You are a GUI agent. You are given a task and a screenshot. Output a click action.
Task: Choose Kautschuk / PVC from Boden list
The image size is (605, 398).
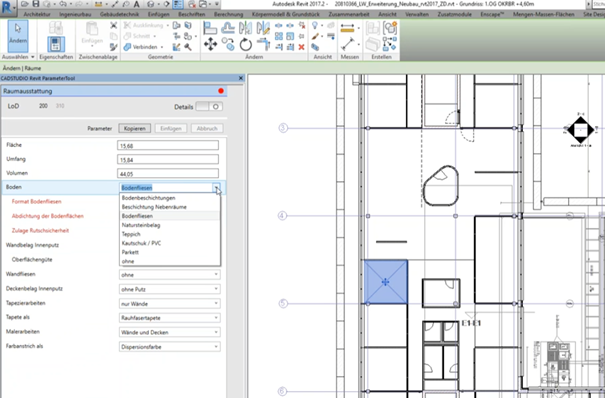click(x=170, y=243)
